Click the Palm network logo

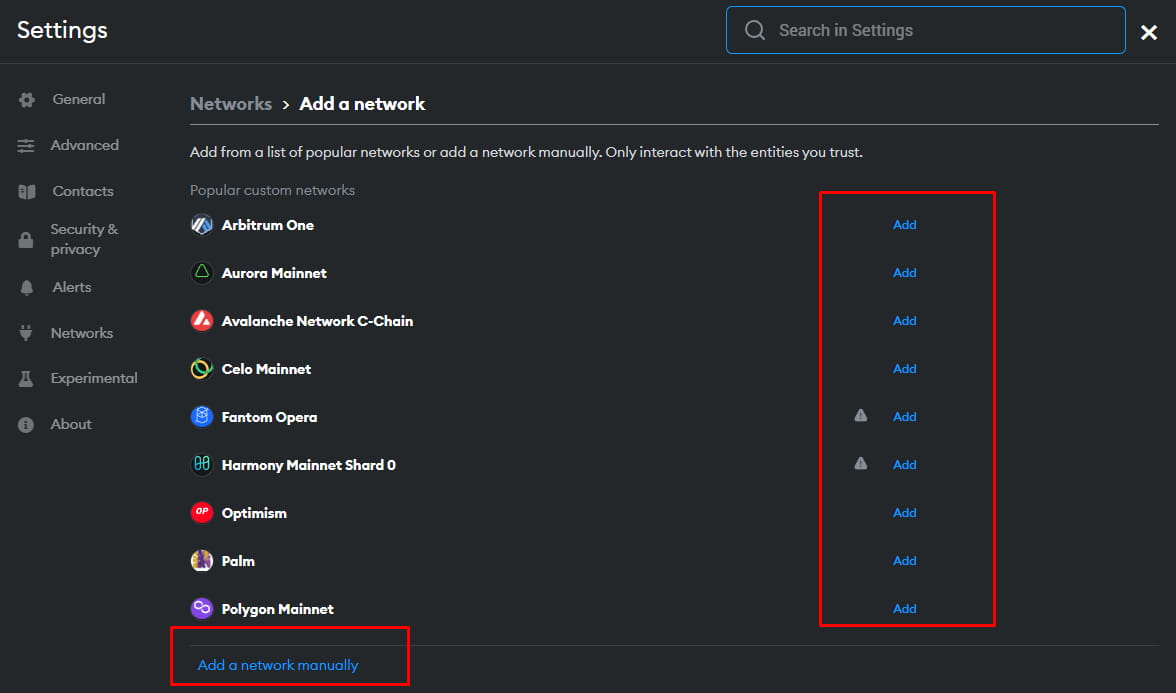click(x=202, y=560)
